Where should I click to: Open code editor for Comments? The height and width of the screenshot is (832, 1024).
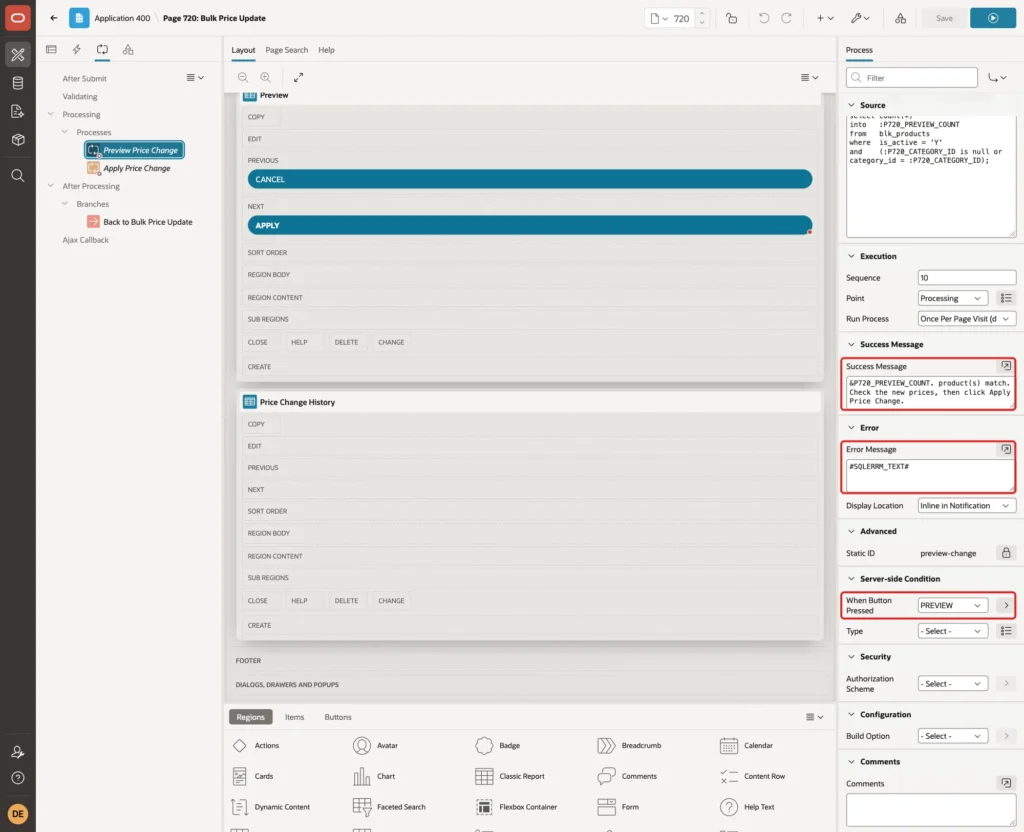click(1006, 783)
